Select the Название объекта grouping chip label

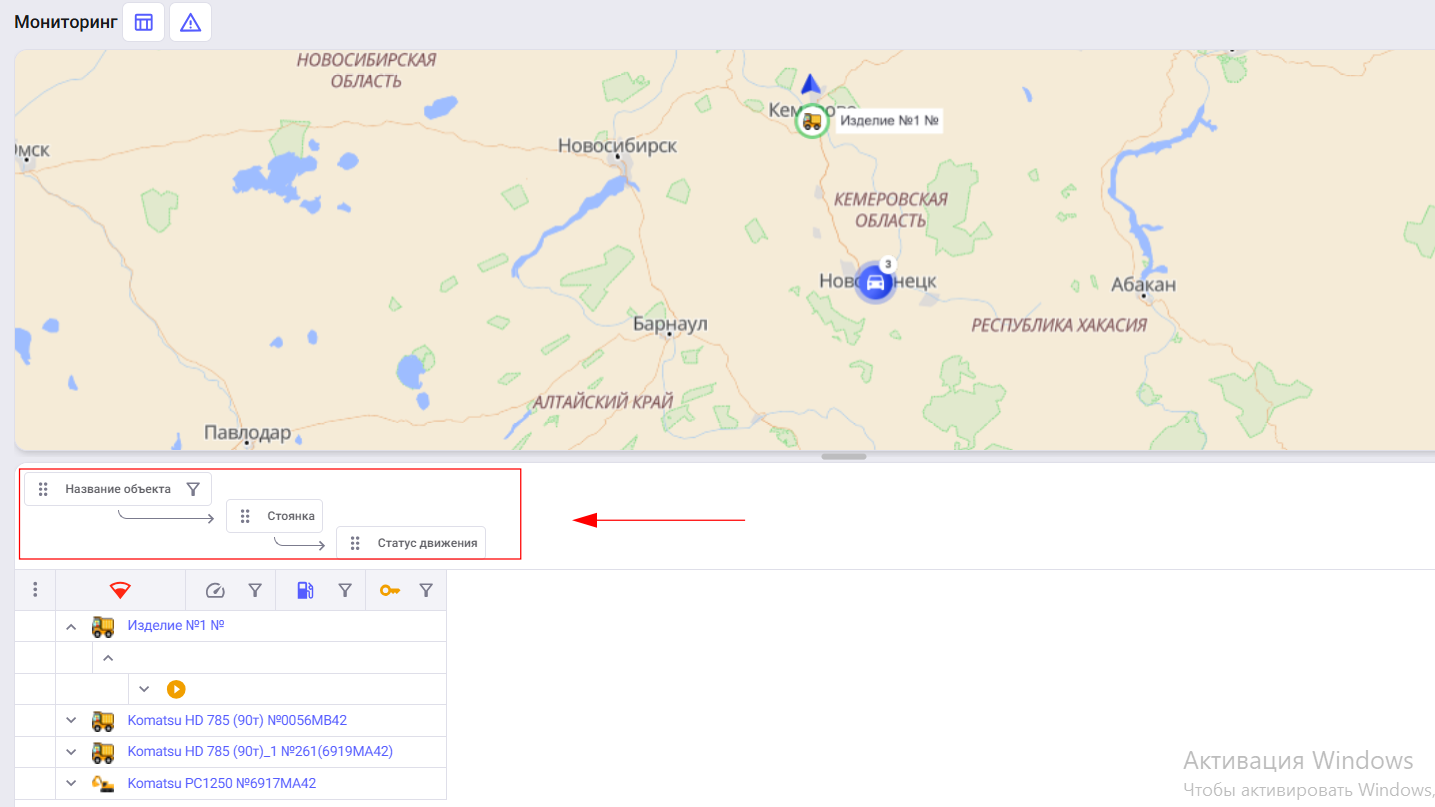[118, 489]
